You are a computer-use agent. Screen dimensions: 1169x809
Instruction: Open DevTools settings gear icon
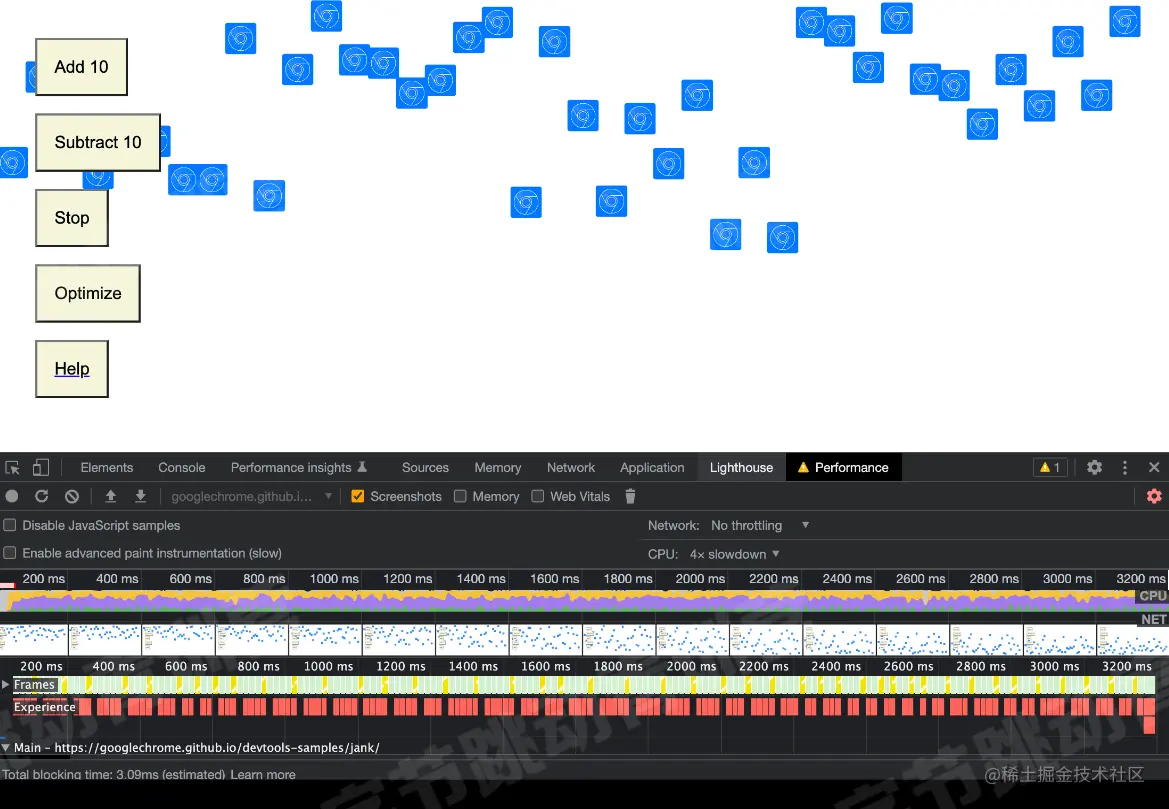click(1094, 468)
